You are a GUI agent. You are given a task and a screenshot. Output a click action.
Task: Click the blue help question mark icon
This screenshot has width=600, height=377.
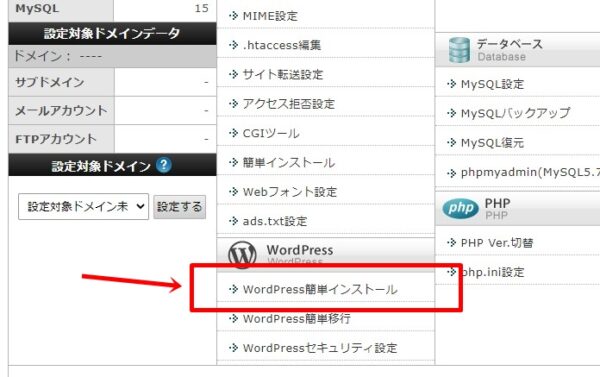(x=163, y=165)
